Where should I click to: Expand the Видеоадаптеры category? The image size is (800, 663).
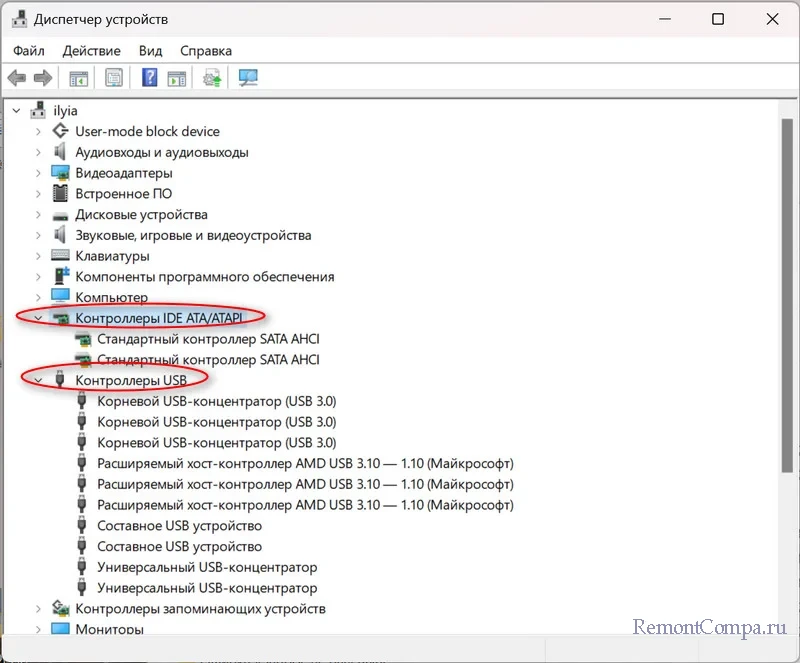38,173
